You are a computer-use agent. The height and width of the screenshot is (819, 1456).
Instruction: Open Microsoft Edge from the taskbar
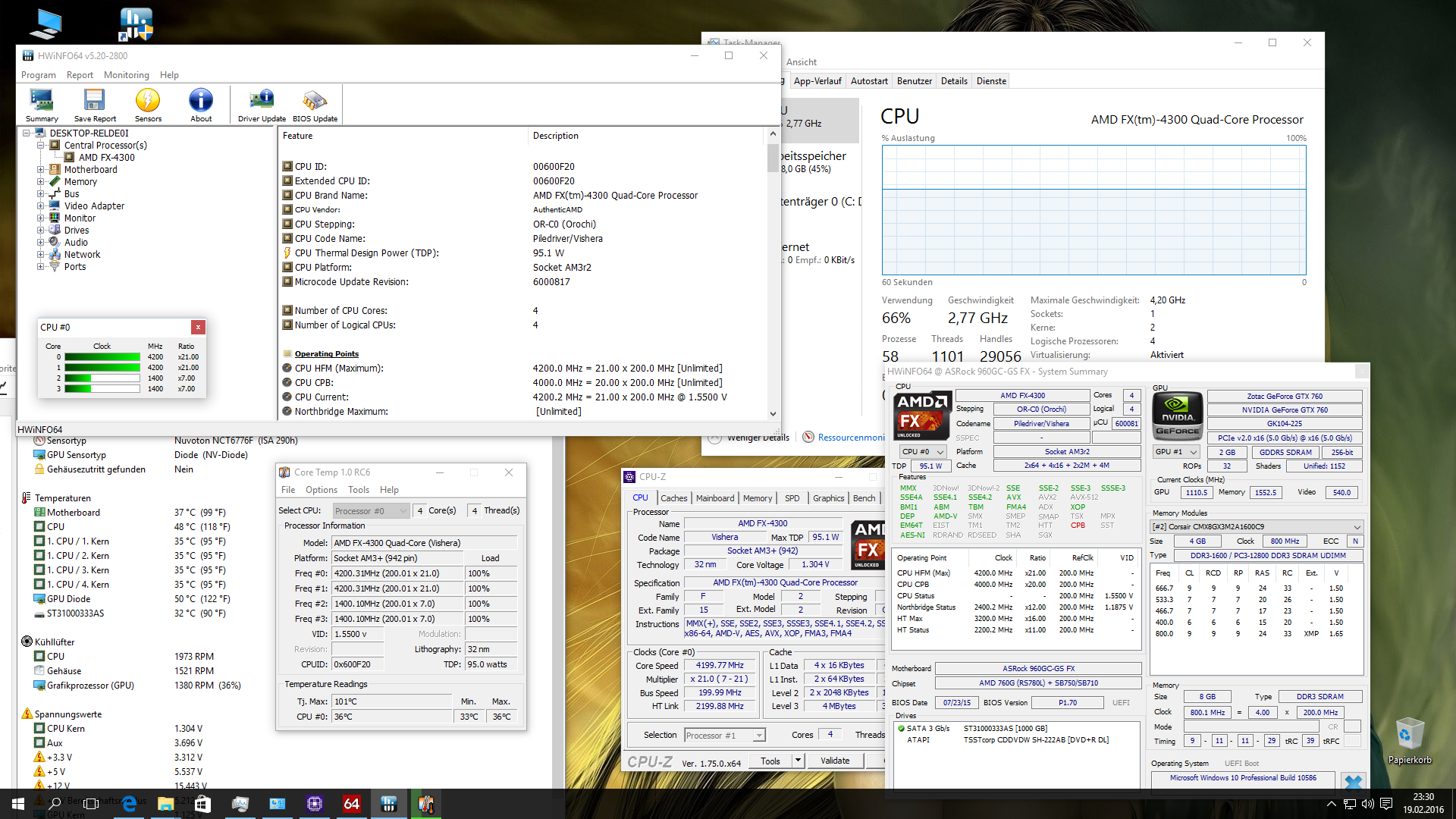(x=129, y=804)
